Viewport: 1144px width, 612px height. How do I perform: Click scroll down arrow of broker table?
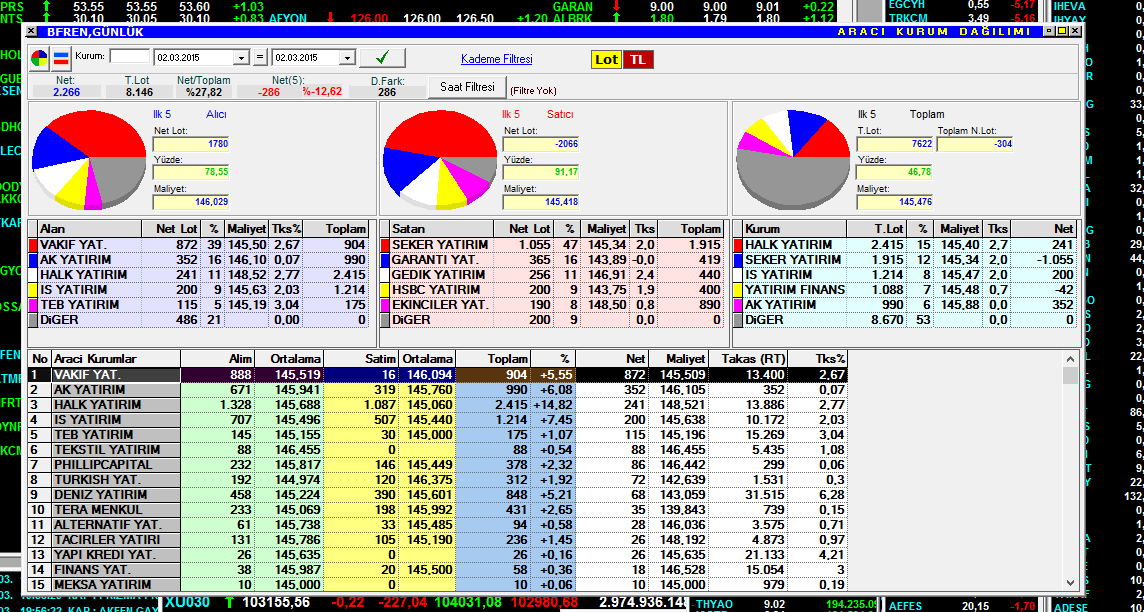click(x=1071, y=583)
